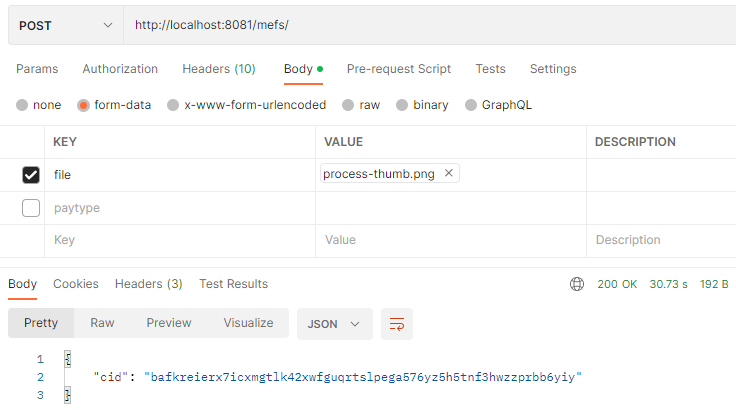Select the raw body type option
Screen dimensions: 736x410
(348, 105)
